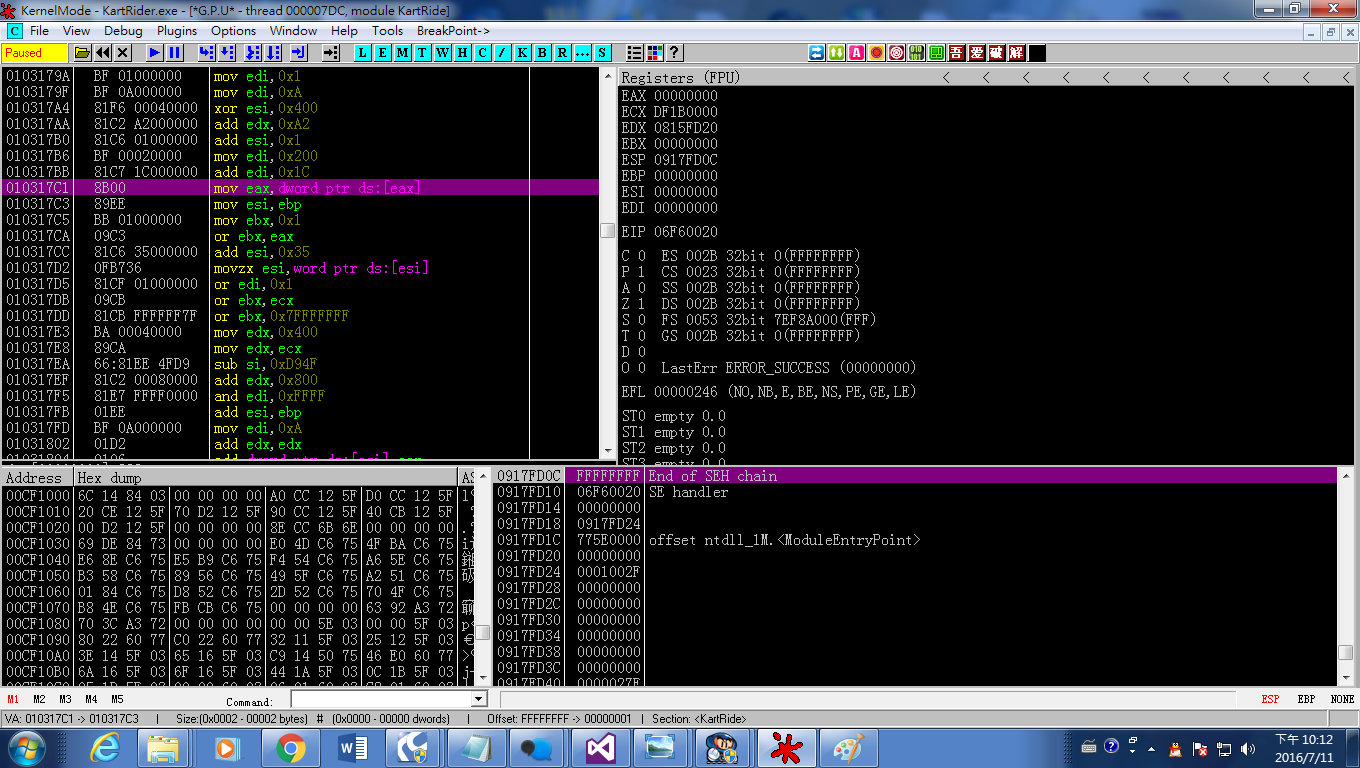
Task: Click the Open file folder icon
Action: [83, 53]
